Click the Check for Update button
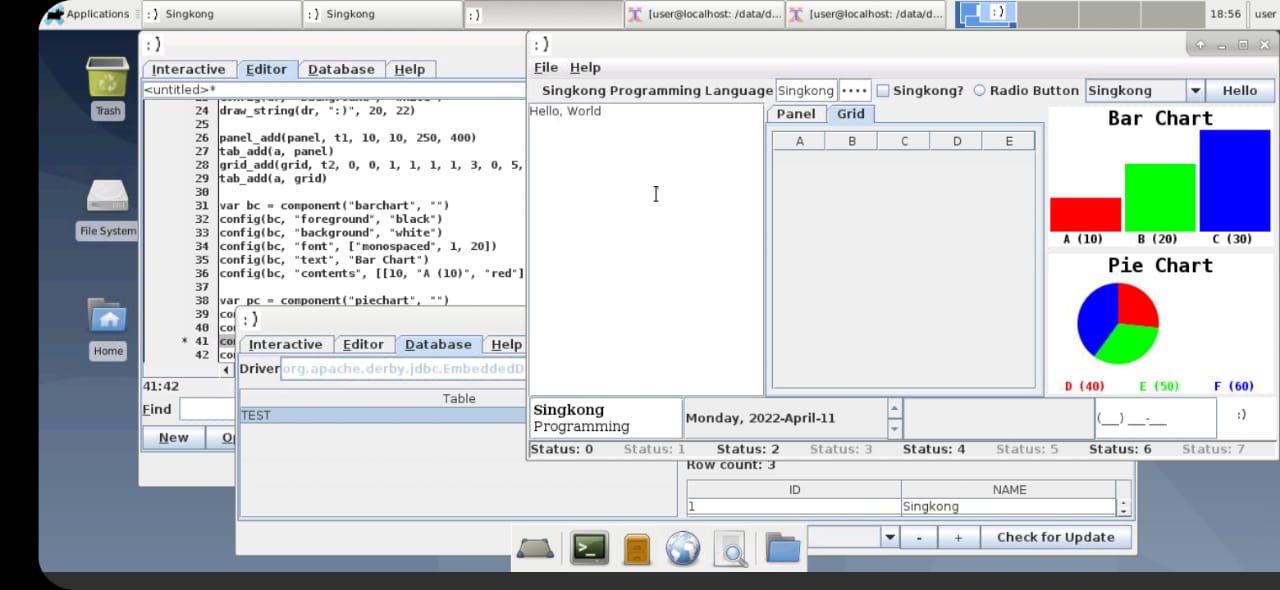This screenshot has width=1280, height=590. coord(1055,537)
